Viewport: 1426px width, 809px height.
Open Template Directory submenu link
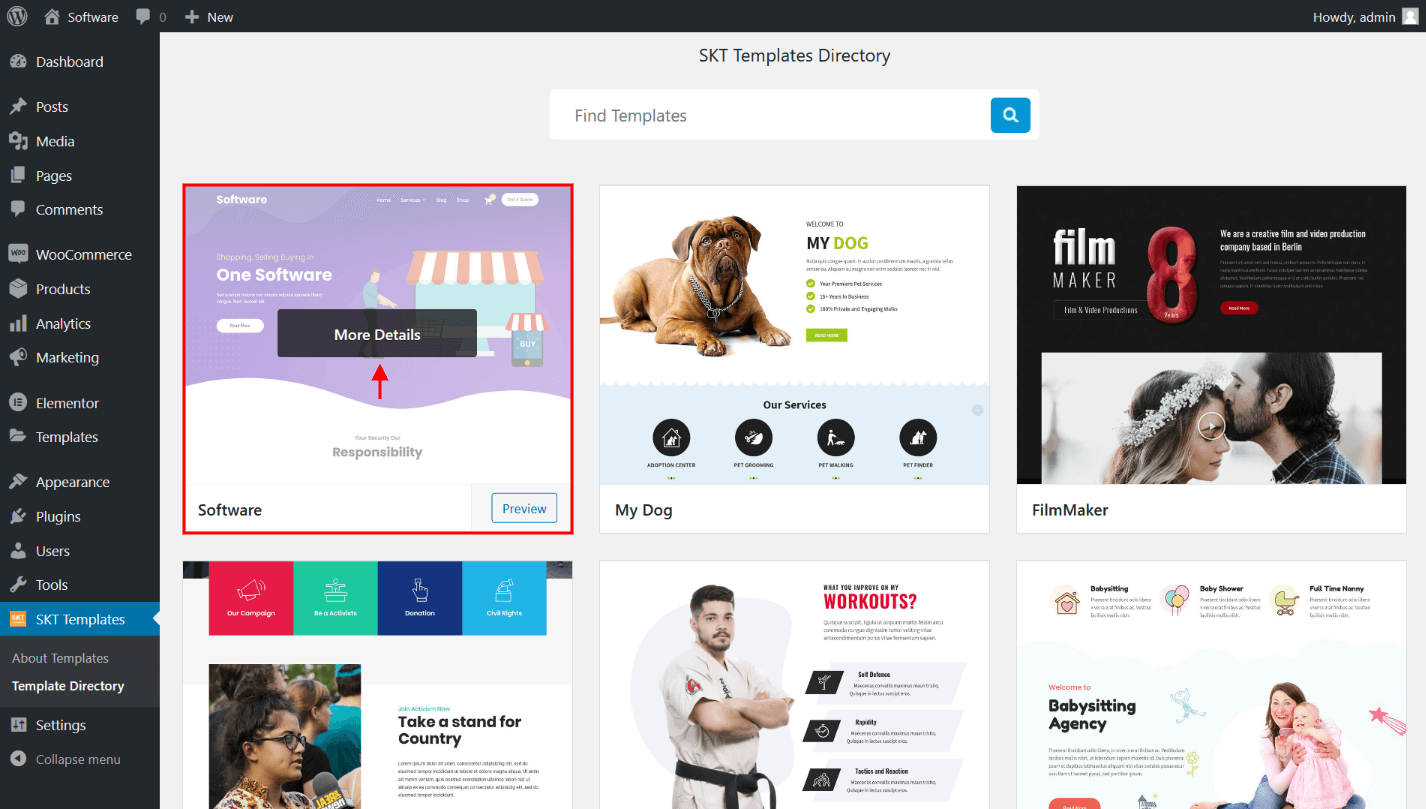click(x=68, y=686)
